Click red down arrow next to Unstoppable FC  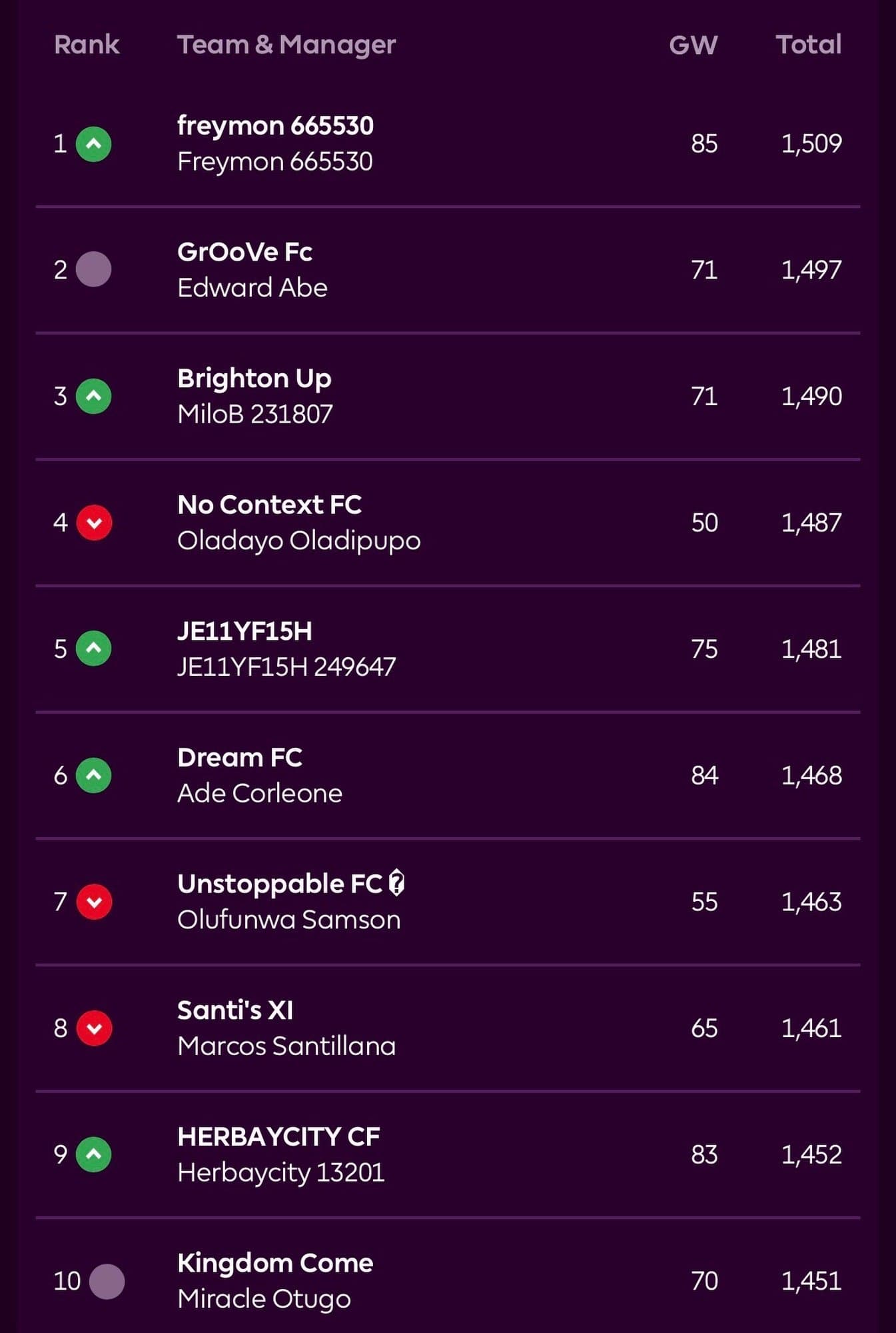click(x=94, y=902)
